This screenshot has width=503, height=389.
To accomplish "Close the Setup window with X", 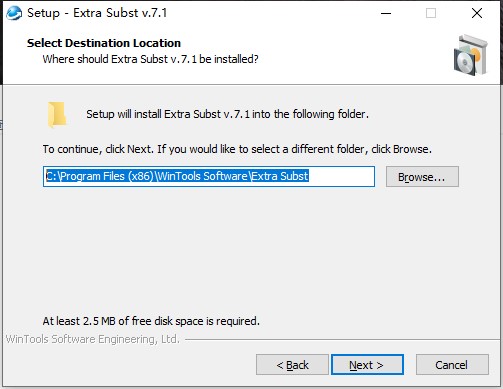I will (477, 13).
